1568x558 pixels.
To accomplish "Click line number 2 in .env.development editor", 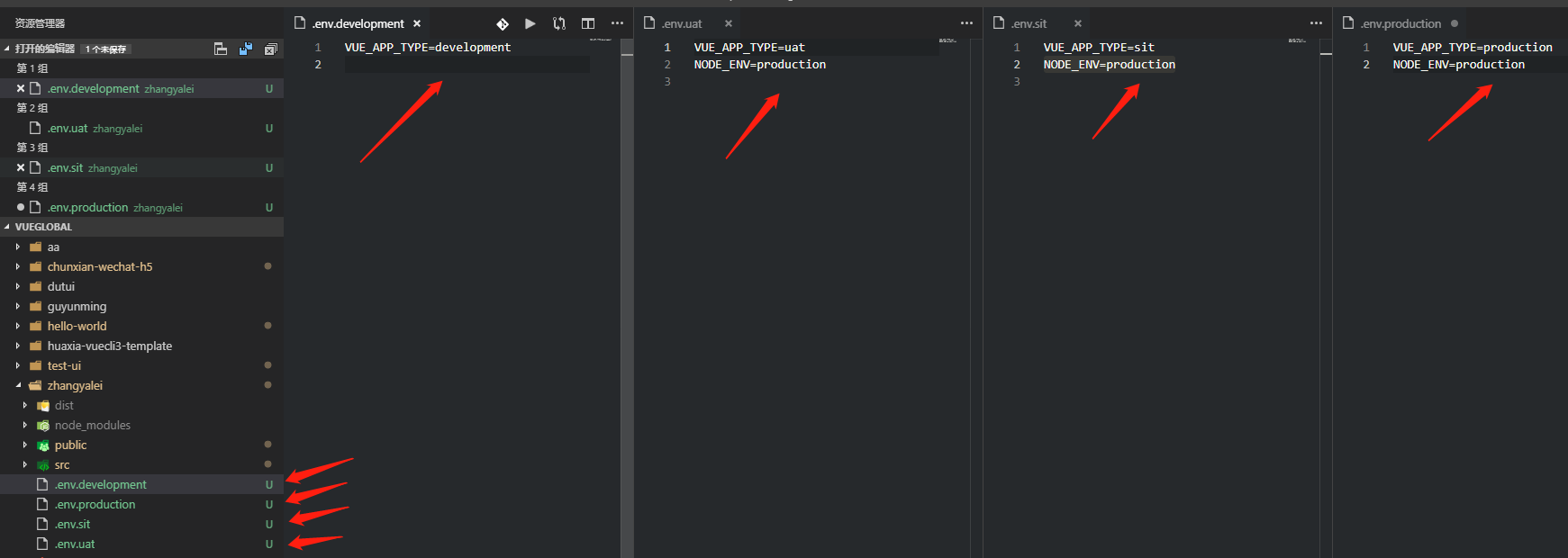I will click(318, 64).
